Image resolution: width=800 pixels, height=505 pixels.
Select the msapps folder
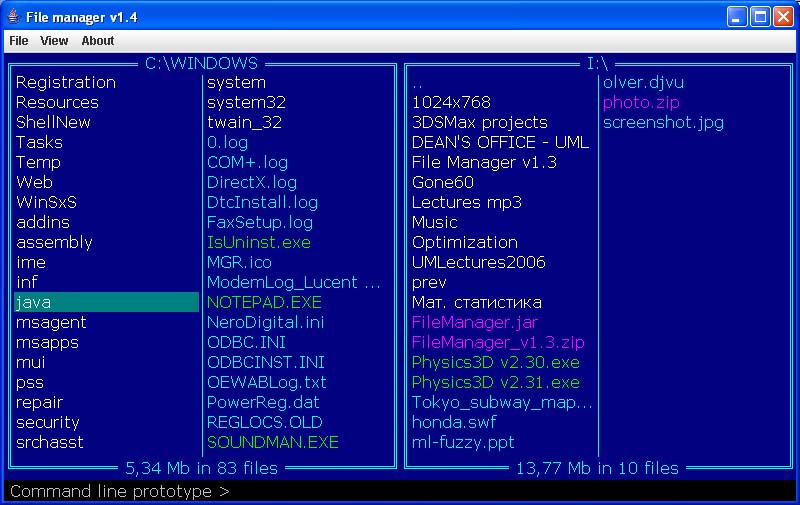click(x=47, y=342)
